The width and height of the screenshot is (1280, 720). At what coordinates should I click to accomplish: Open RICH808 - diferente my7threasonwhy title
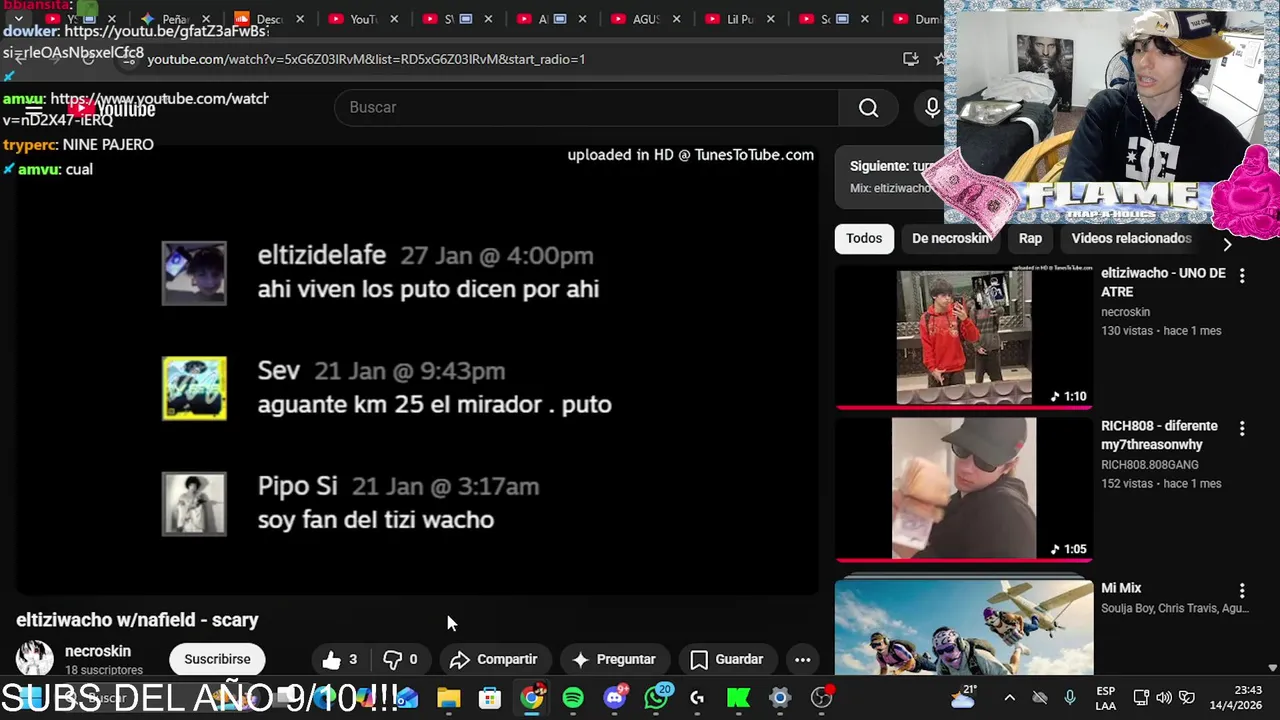[x=1159, y=435]
